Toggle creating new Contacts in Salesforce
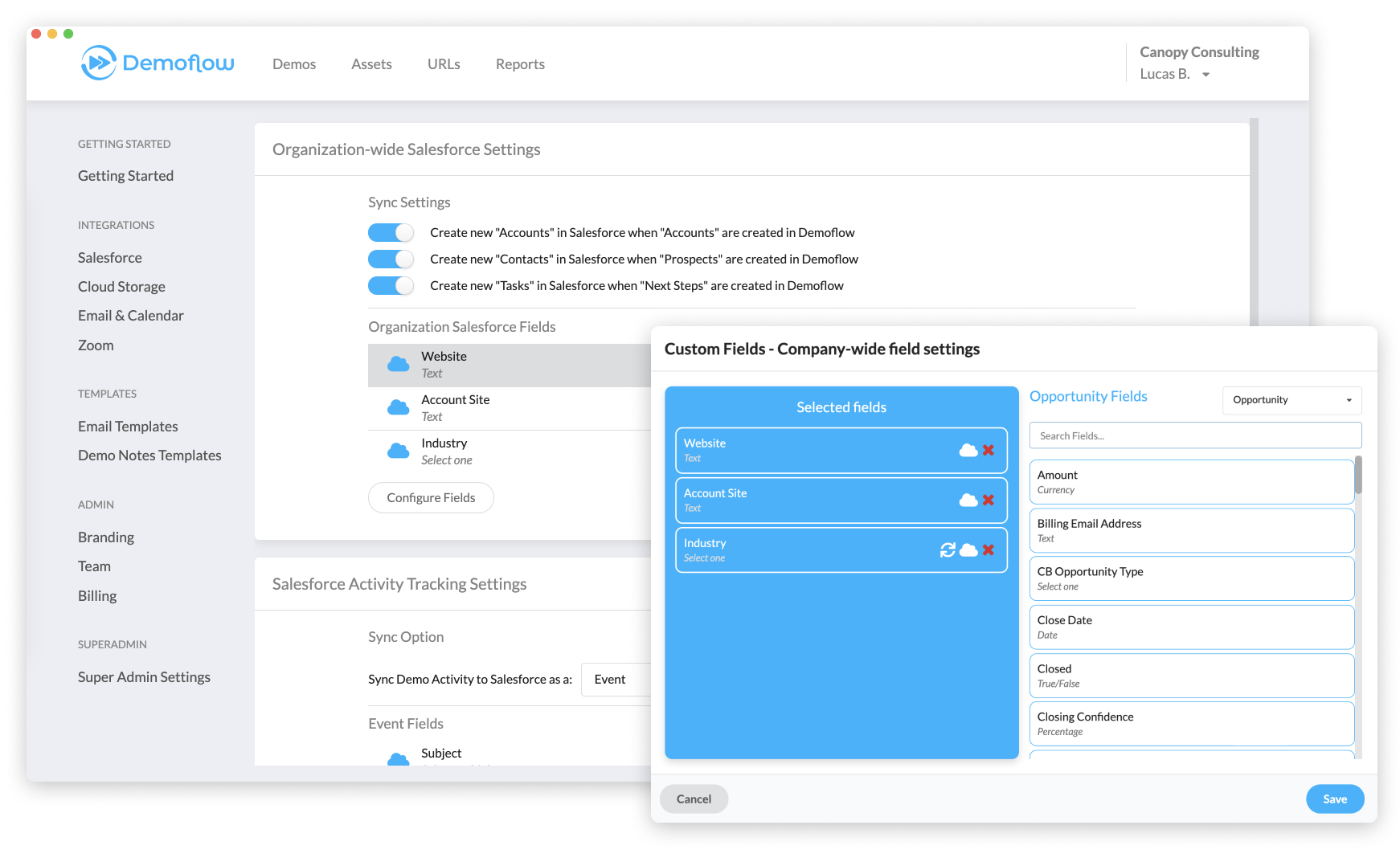The image size is (1400, 862). 391,259
